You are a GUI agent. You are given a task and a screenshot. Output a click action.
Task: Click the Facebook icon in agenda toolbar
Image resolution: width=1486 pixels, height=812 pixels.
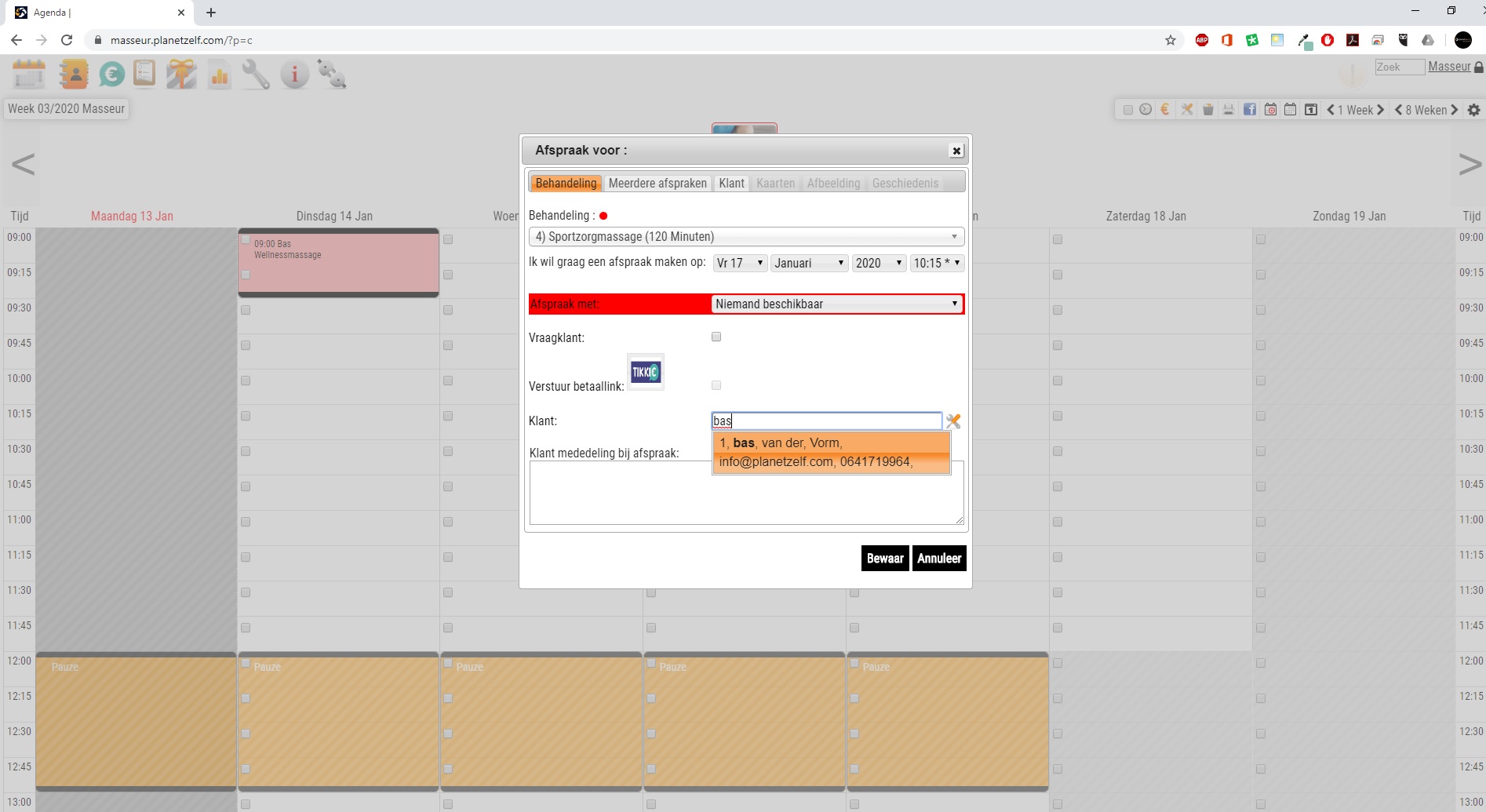coord(1249,110)
